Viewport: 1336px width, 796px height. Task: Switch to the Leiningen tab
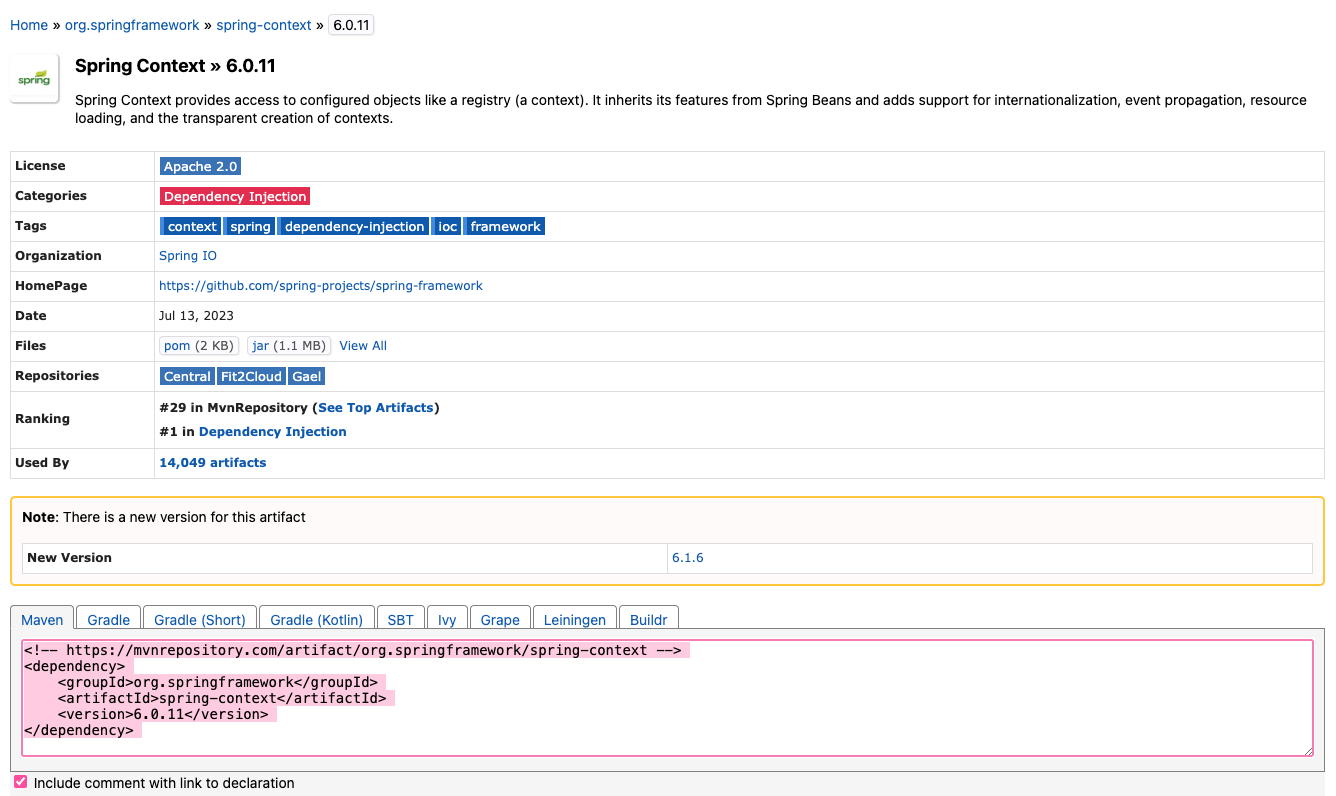tap(575, 619)
